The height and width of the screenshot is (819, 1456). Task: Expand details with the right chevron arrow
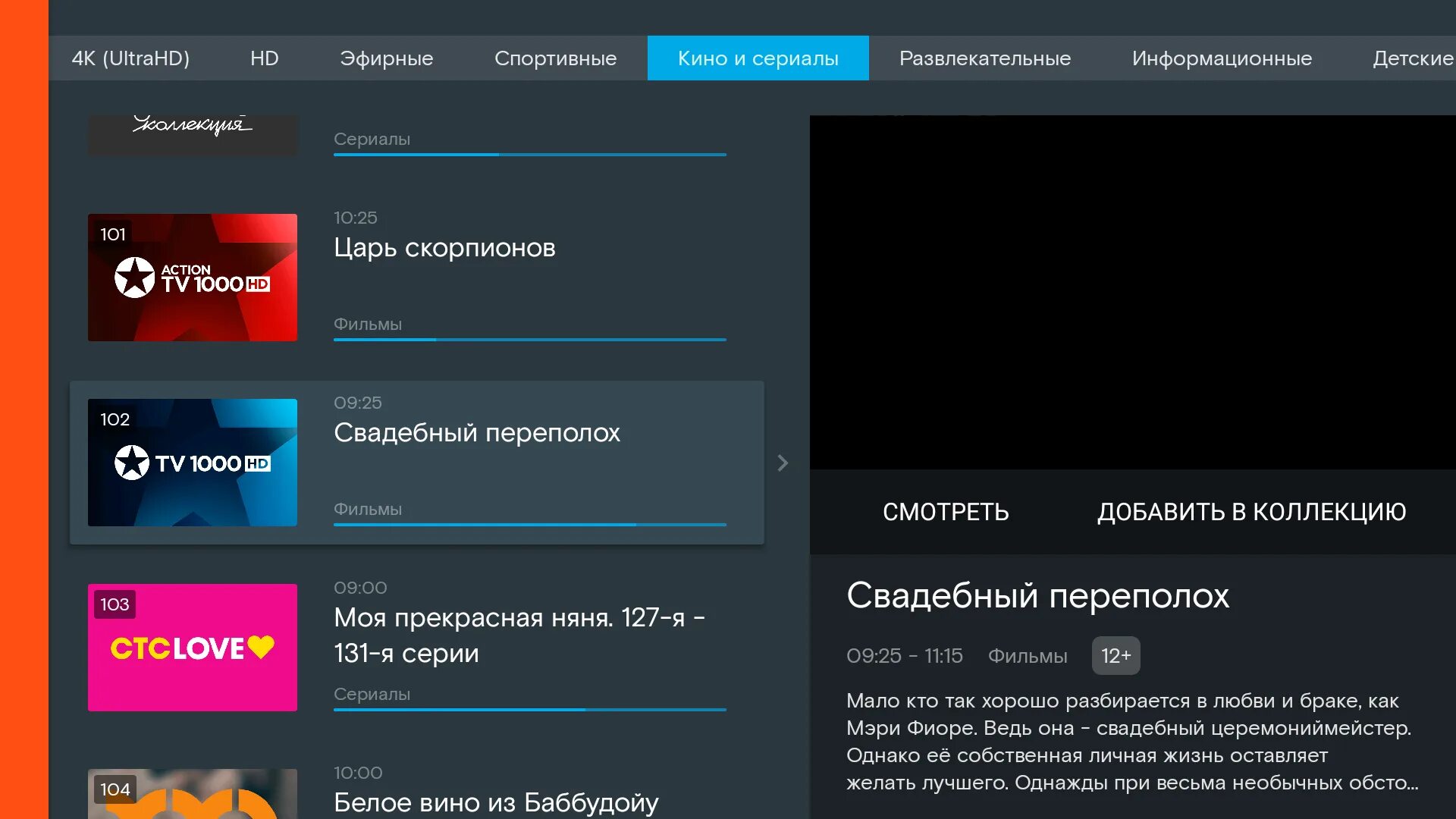783,463
